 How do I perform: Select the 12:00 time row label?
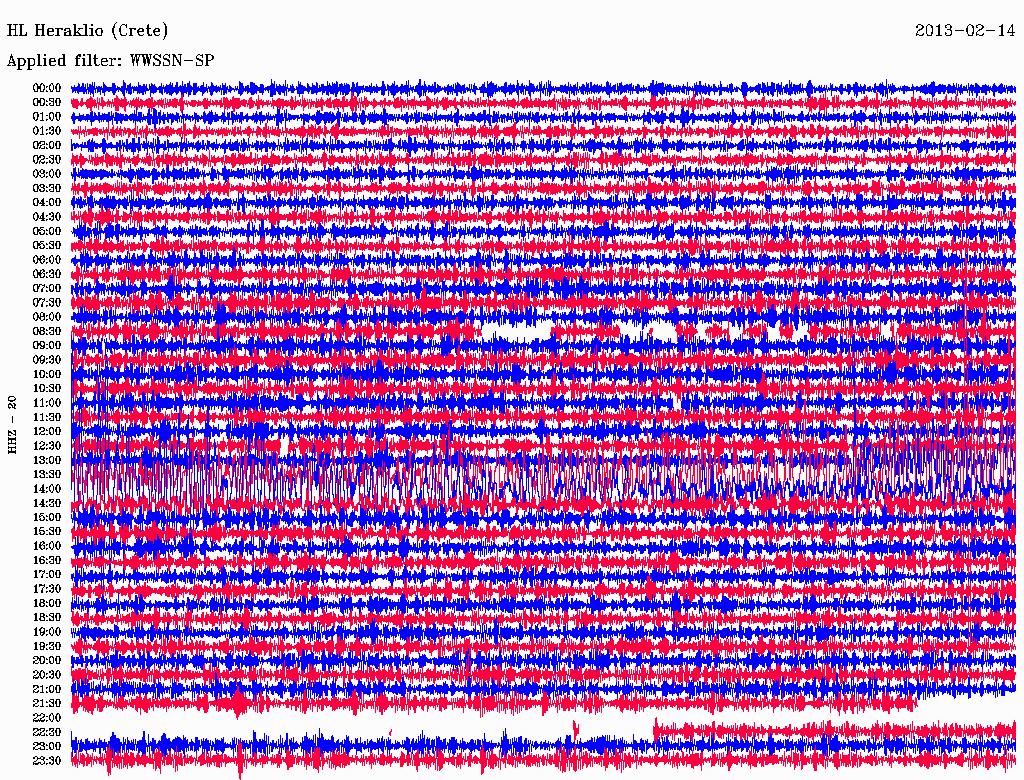pos(47,431)
